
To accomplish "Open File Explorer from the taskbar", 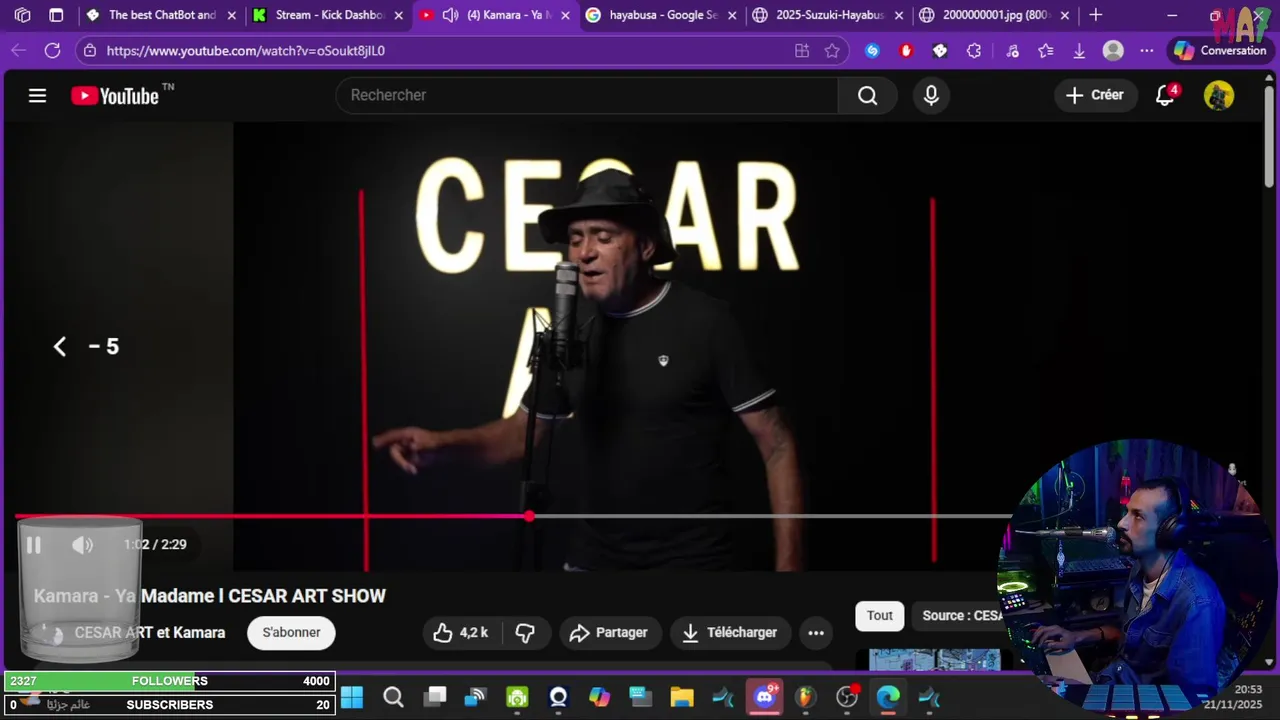I will click(682, 697).
